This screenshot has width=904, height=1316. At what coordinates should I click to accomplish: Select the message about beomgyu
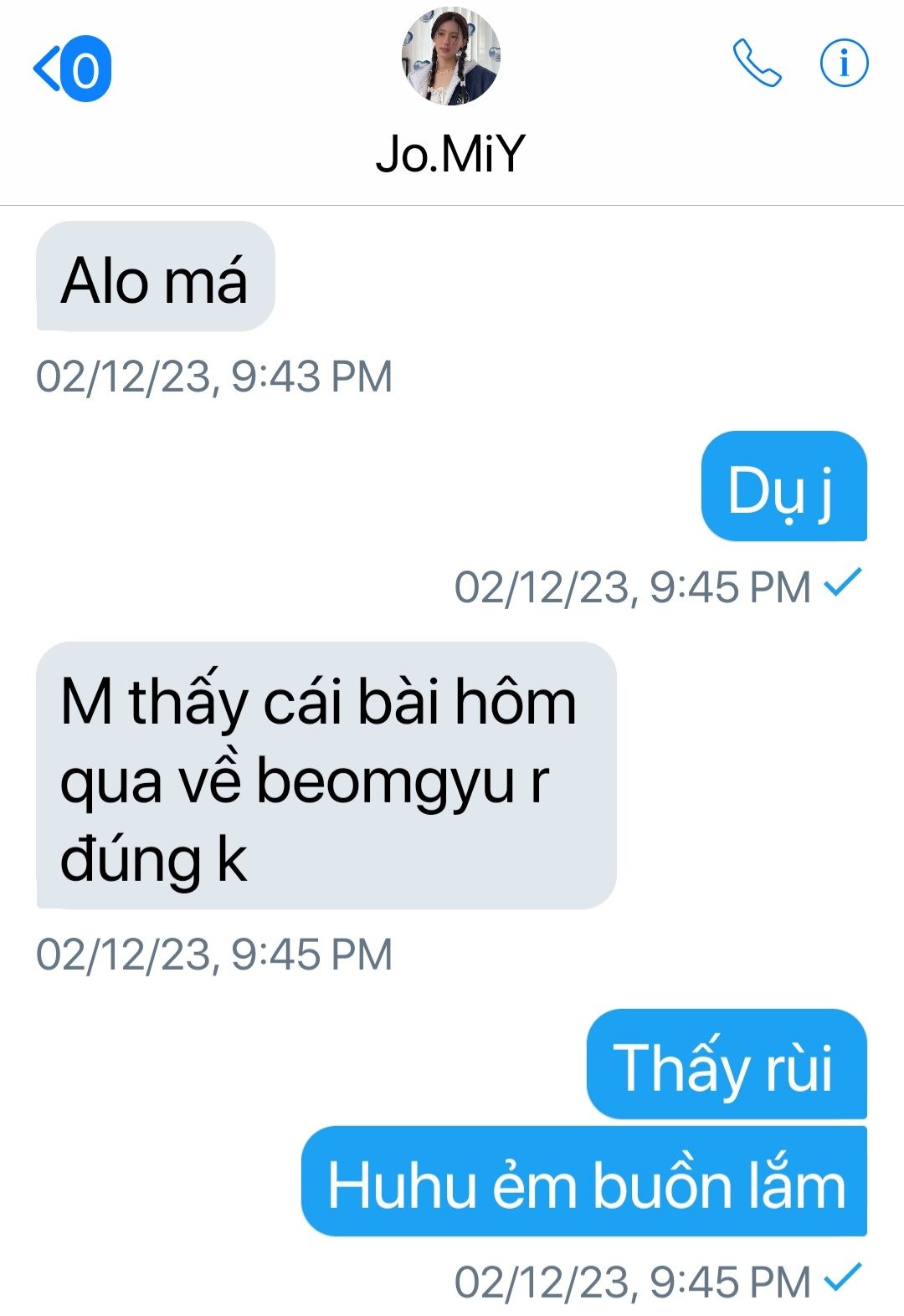pos(326,776)
